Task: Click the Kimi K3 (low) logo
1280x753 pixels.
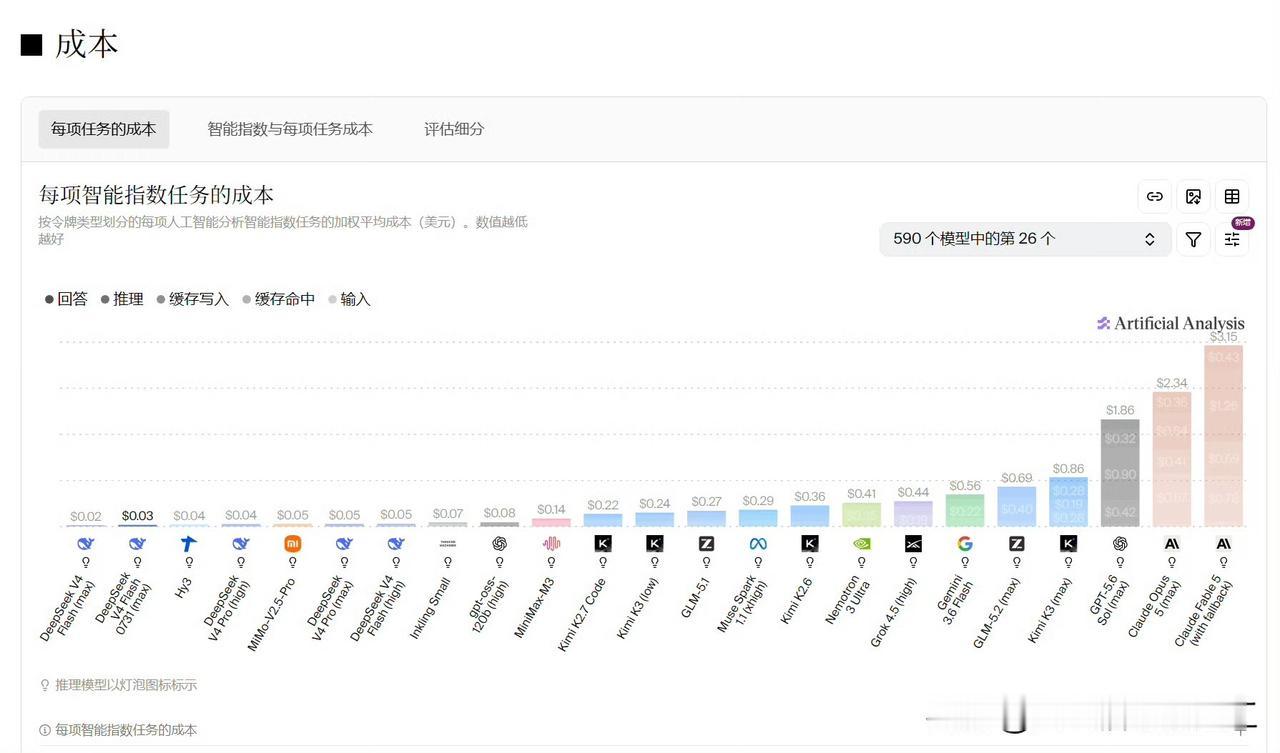Action: point(655,544)
